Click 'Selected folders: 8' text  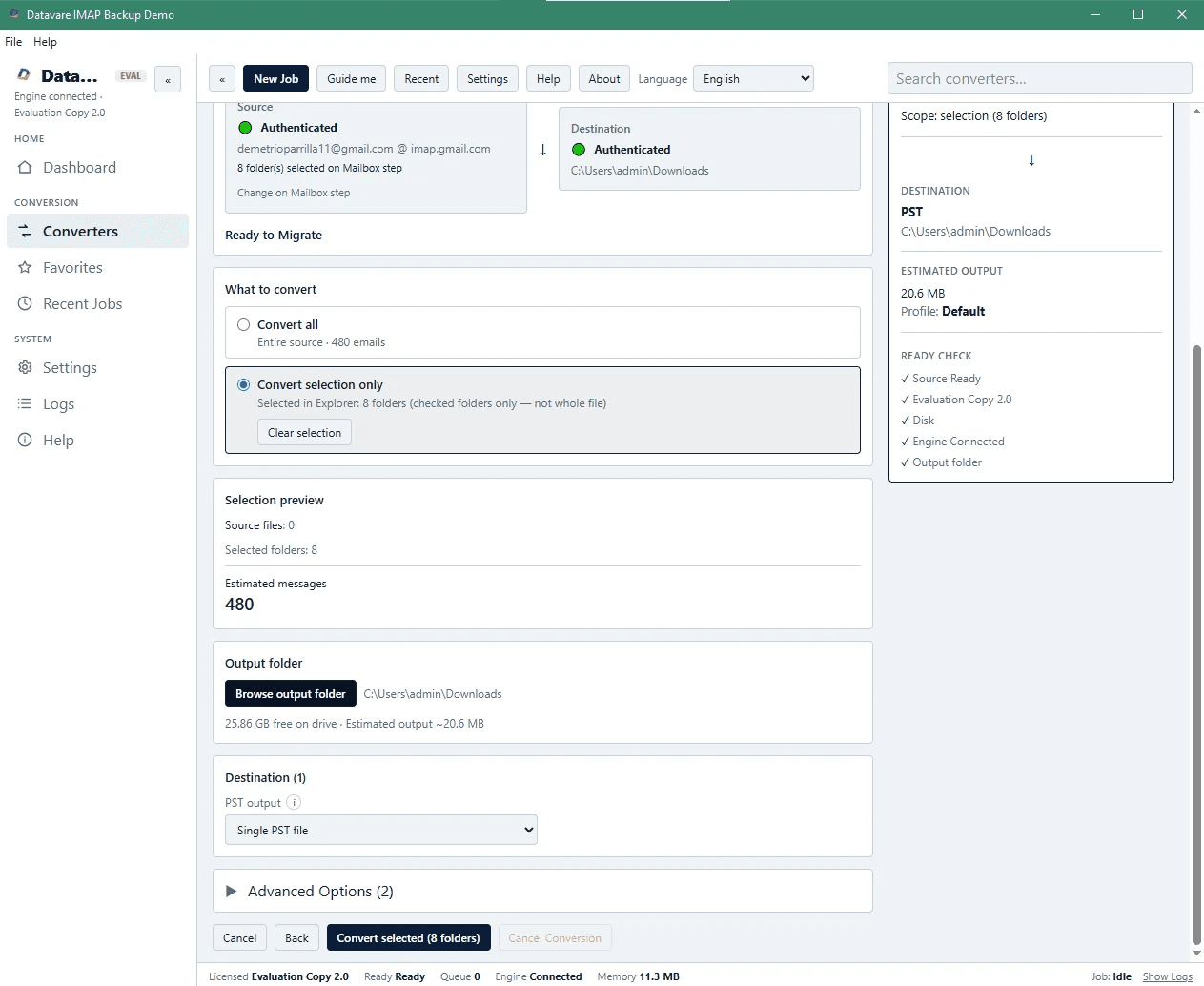(271, 550)
